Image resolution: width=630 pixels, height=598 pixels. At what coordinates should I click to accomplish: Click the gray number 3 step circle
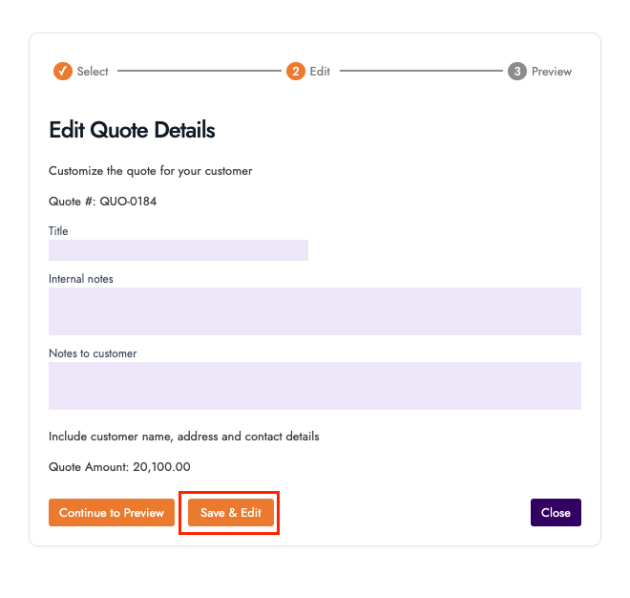click(x=516, y=71)
